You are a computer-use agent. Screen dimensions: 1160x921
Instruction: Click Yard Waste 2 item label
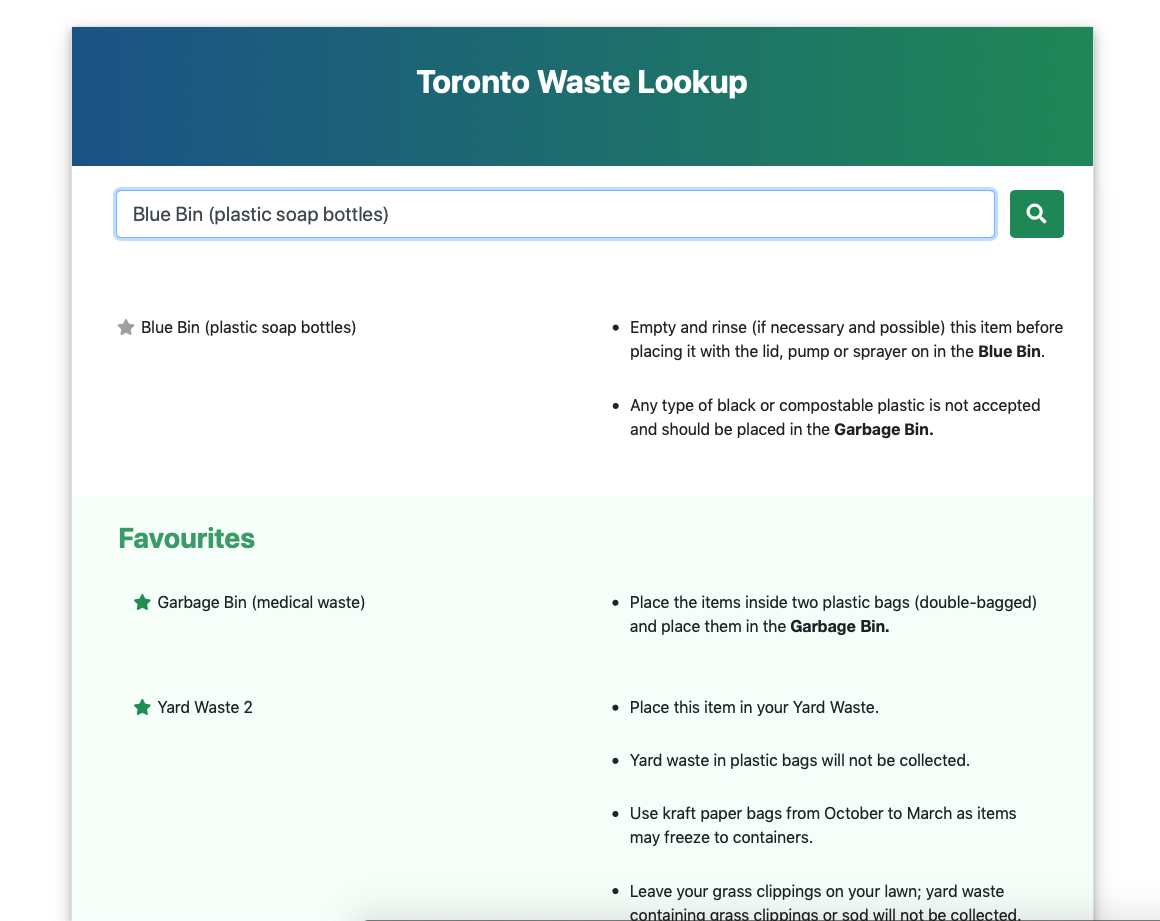point(205,707)
